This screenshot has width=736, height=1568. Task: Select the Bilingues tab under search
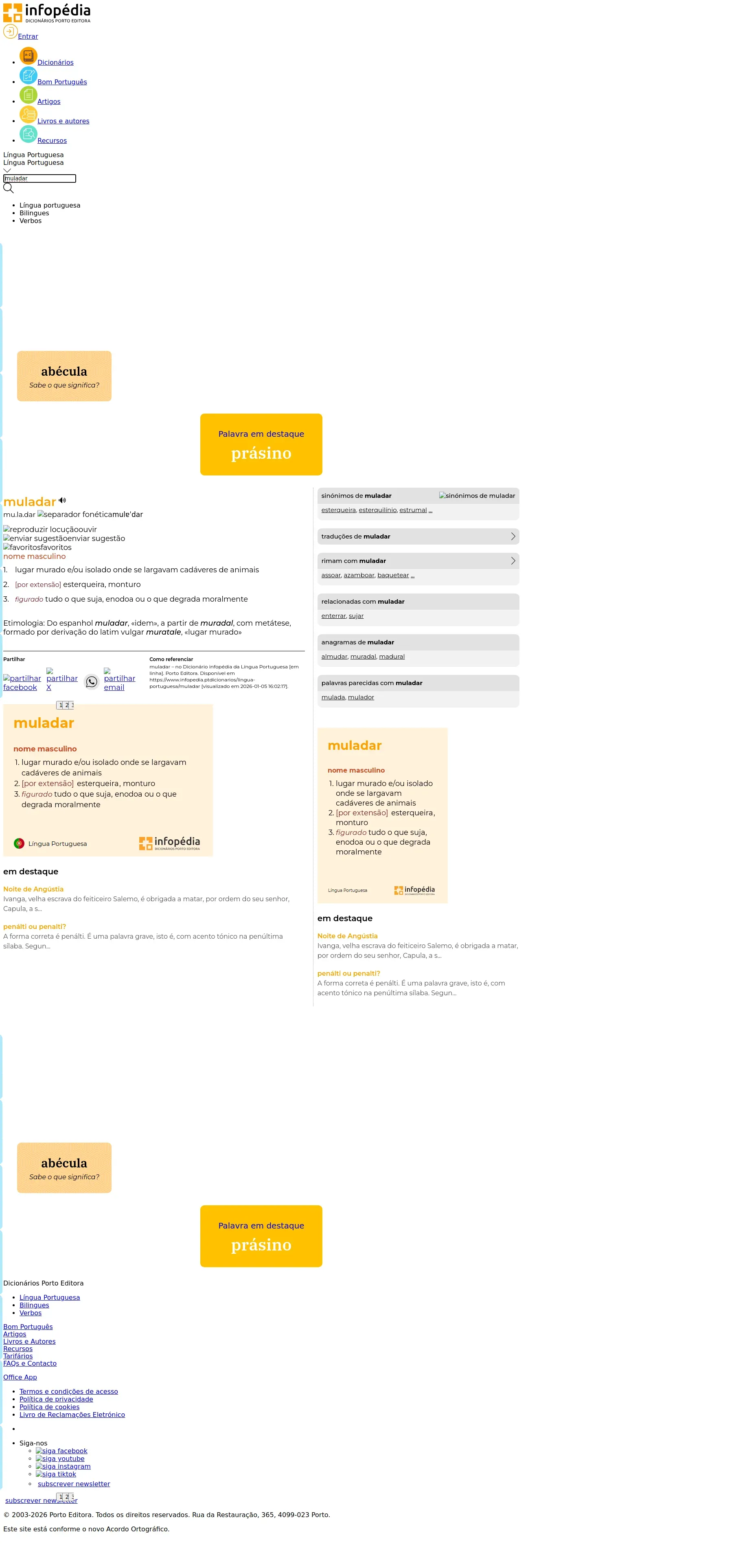point(34,213)
